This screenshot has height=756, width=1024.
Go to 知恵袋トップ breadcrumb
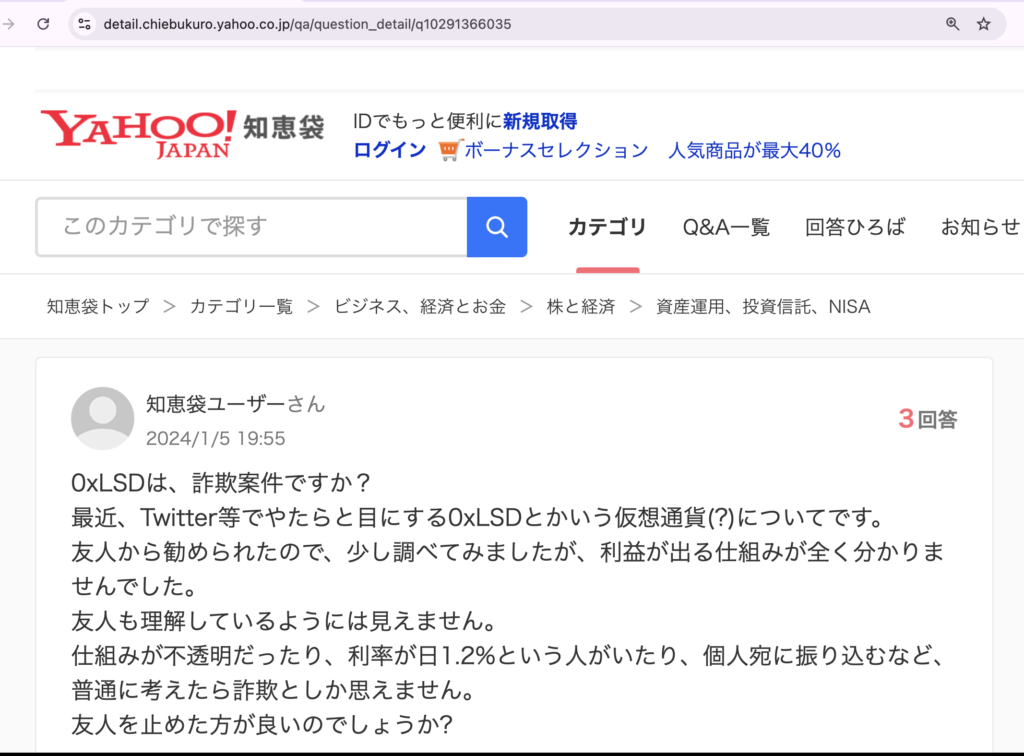pyautogui.click(x=98, y=306)
